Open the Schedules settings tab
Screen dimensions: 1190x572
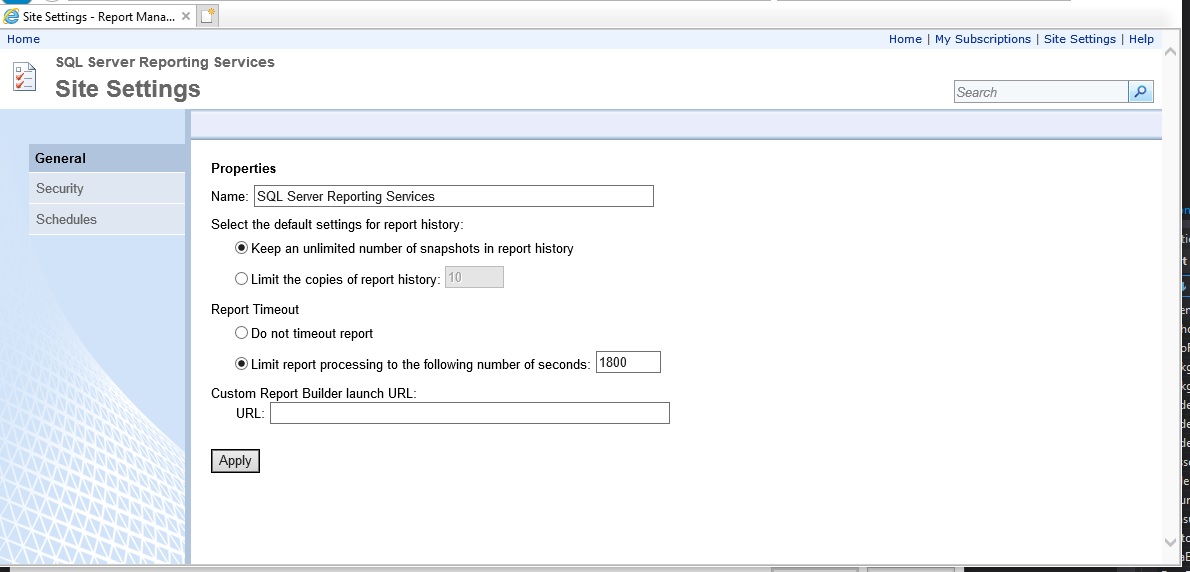coord(107,219)
